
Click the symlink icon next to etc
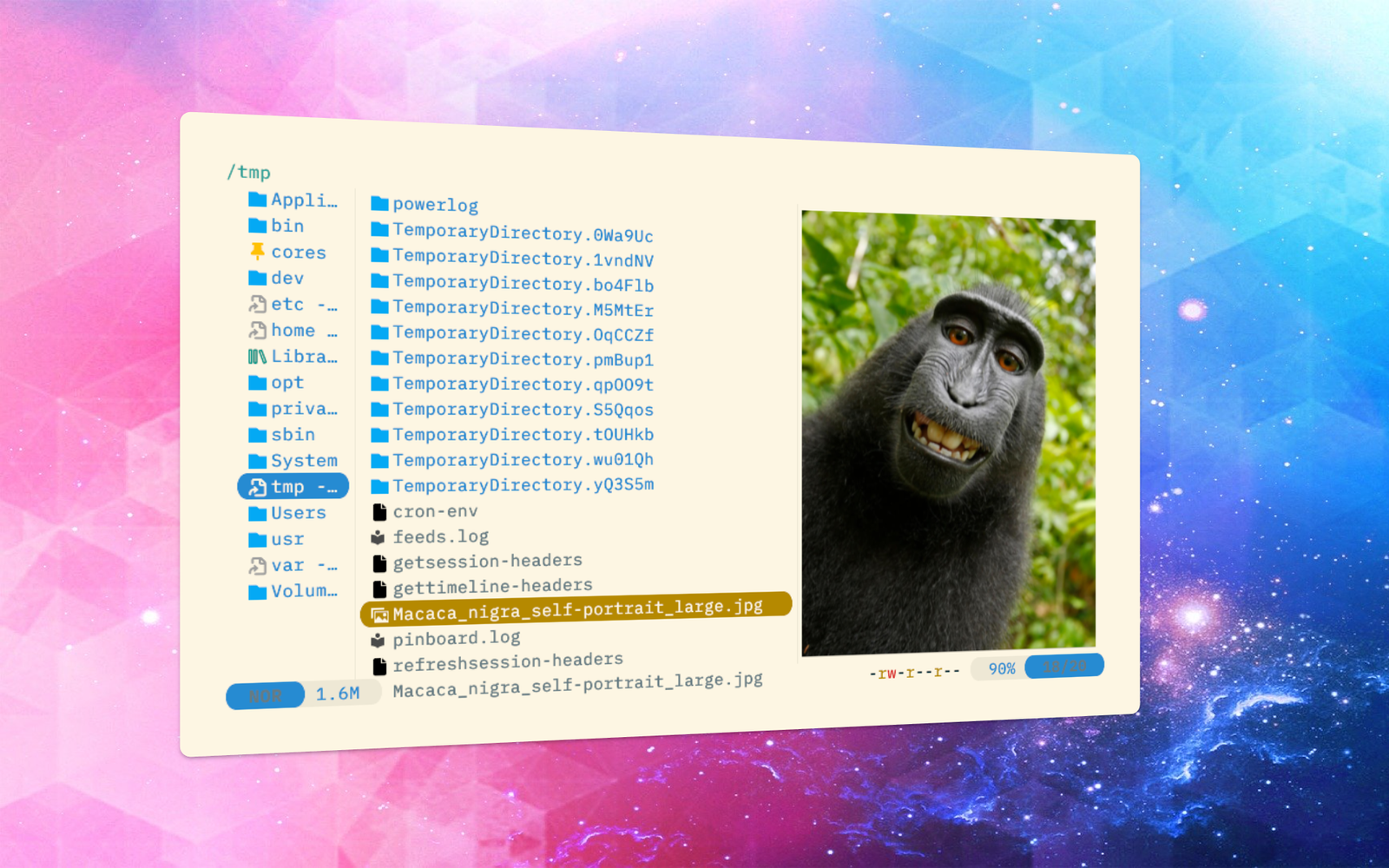258,304
